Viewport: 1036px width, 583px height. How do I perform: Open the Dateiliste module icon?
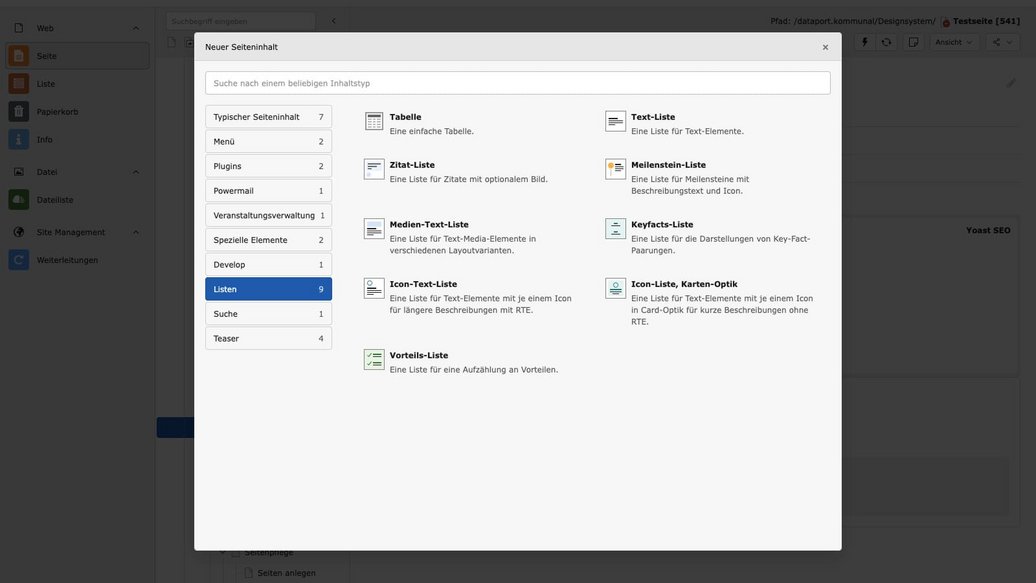point(19,200)
